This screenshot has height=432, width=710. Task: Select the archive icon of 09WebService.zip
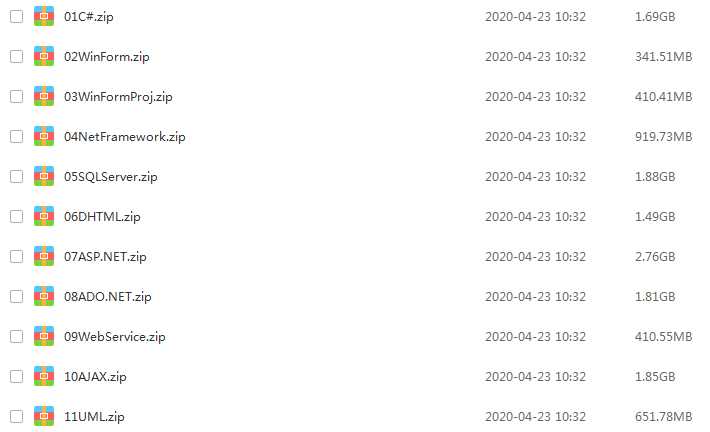click(44, 336)
